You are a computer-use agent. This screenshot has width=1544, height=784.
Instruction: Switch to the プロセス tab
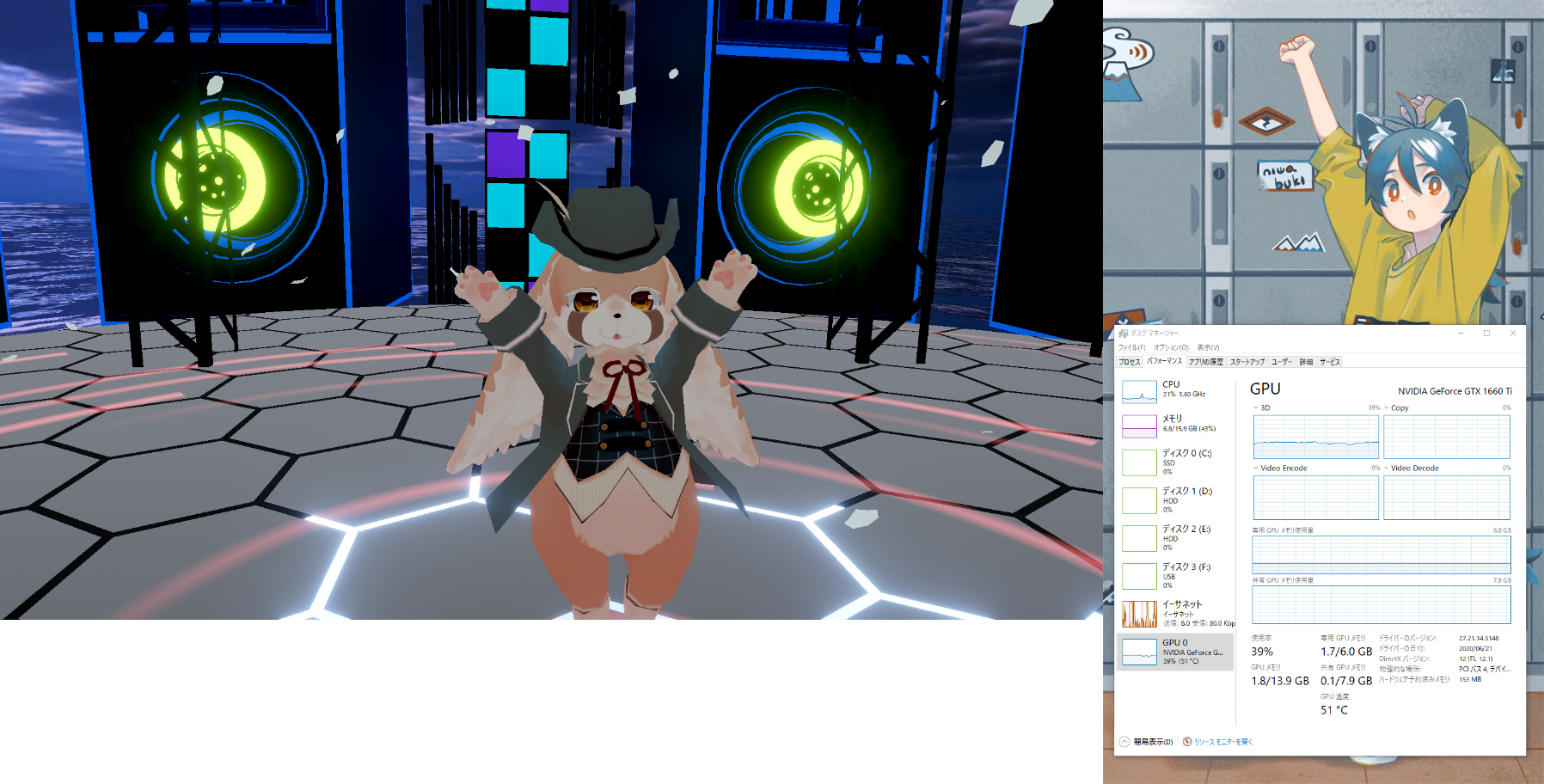pos(1129,362)
